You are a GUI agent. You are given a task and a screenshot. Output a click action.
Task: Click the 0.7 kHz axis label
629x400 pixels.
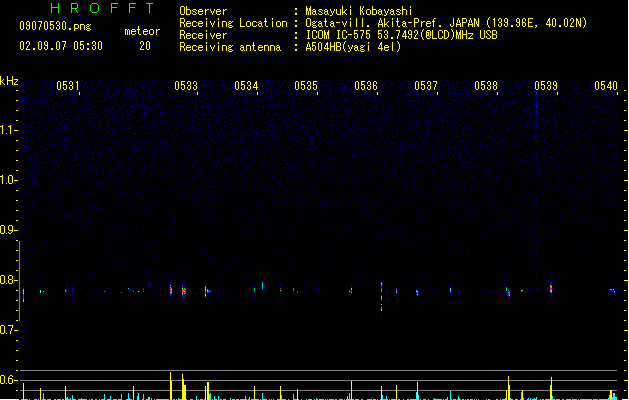click(x=8, y=330)
